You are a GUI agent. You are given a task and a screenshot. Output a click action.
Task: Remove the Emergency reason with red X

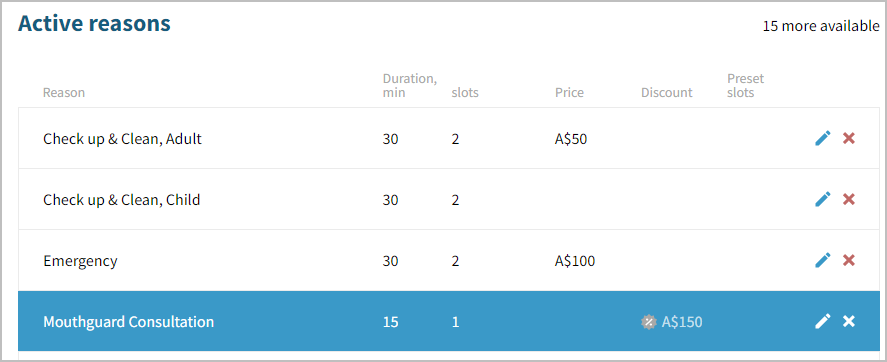point(849,260)
